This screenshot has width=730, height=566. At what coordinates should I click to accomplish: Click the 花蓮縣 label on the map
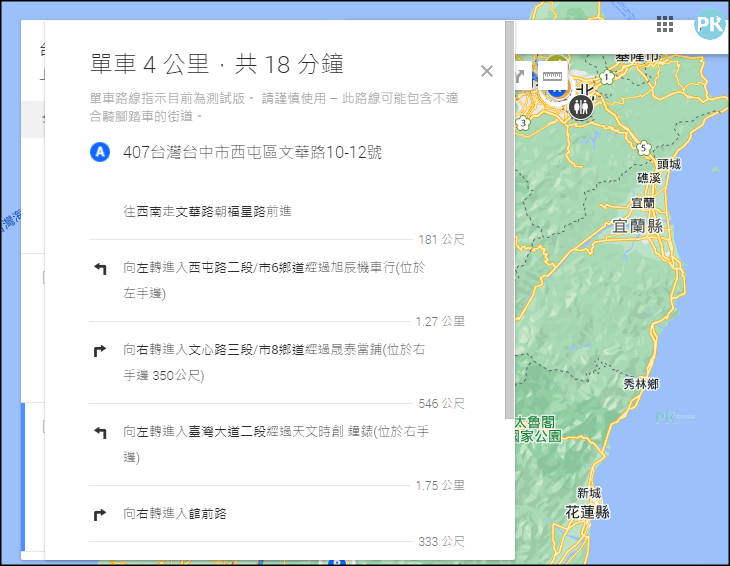[588, 512]
